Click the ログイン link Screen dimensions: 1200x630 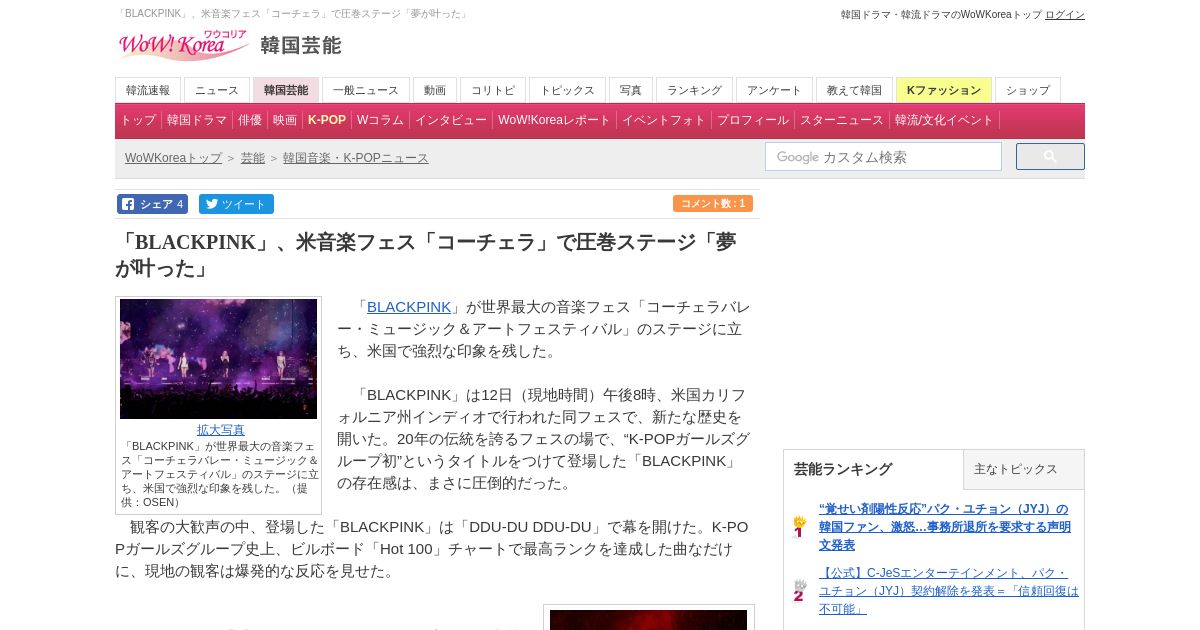[x=1065, y=15]
